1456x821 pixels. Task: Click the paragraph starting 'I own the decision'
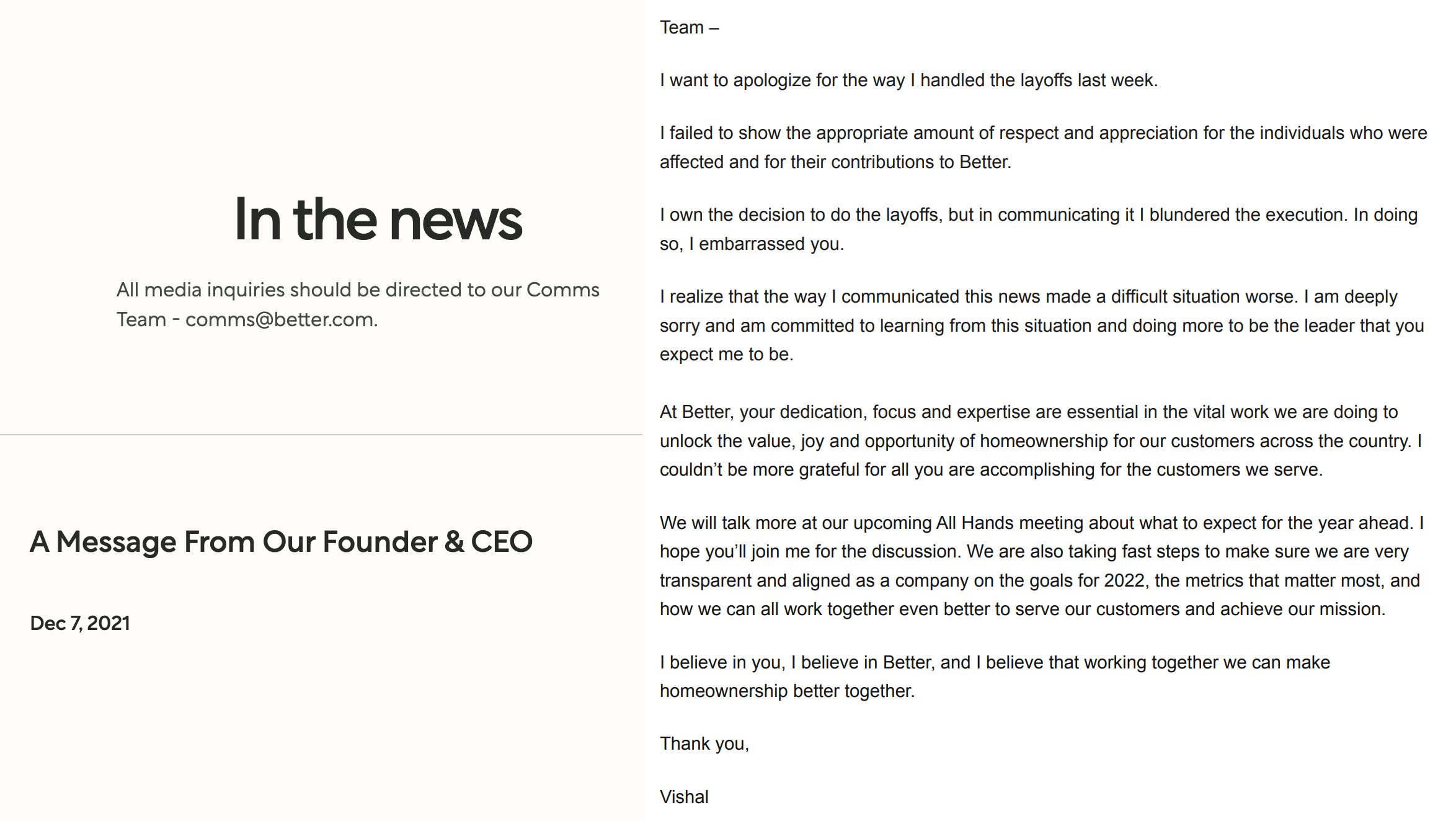[x=1039, y=229]
